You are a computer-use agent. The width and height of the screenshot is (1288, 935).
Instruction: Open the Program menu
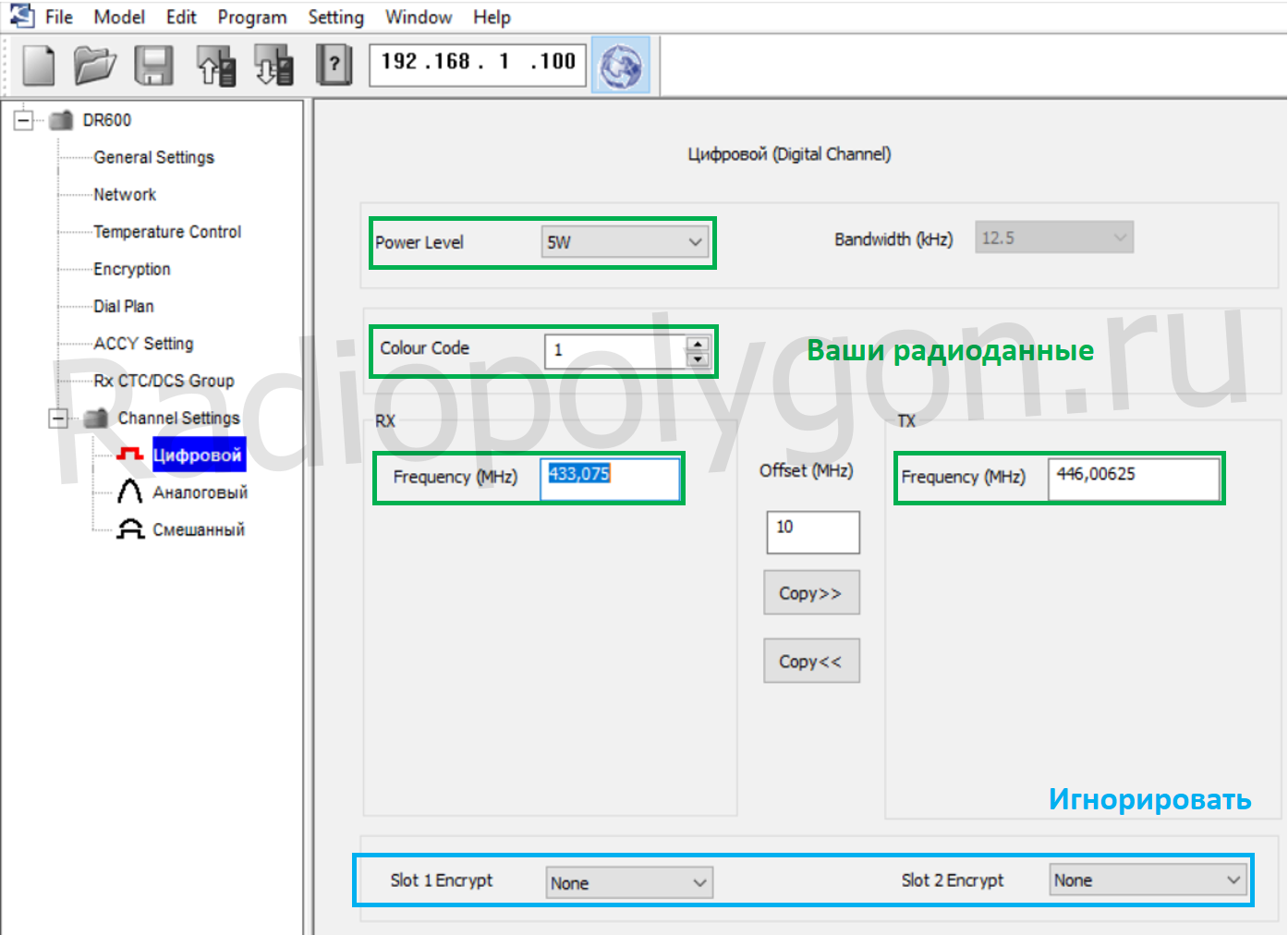pyautogui.click(x=251, y=17)
